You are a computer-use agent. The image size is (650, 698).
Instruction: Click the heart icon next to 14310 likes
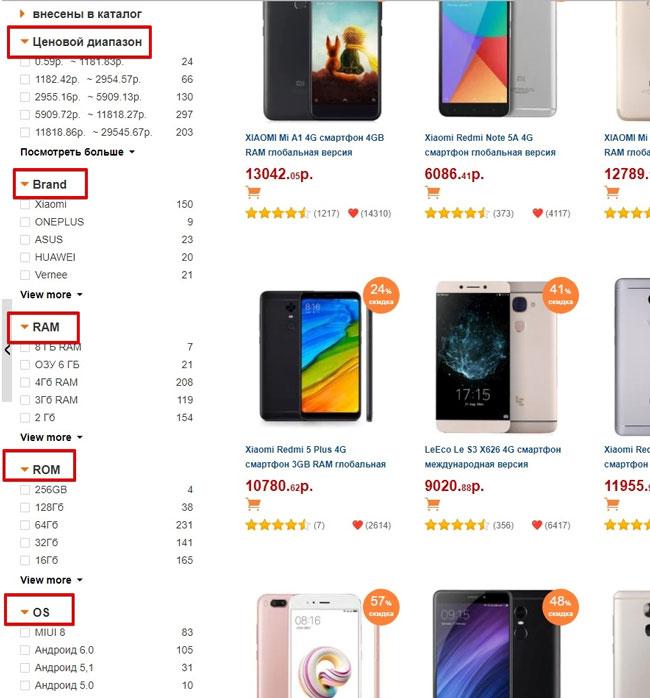point(353,213)
